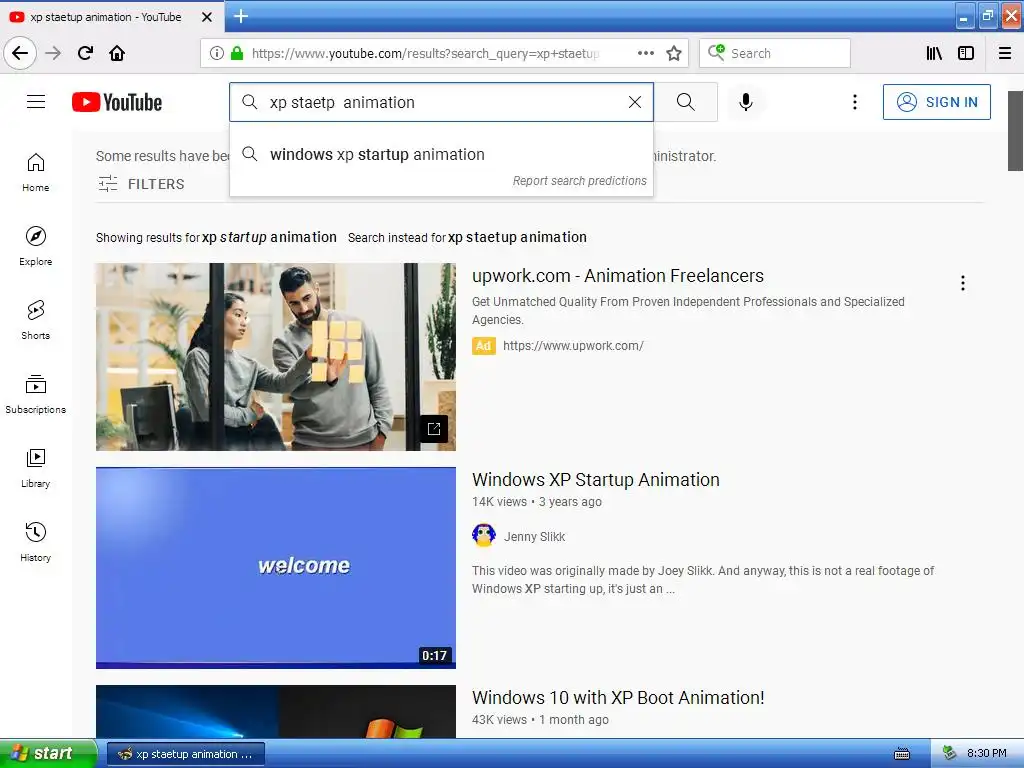This screenshot has height=768, width=1024.
Task: Open page actions three-dot menu in address bar
Action: click(645, 53)
